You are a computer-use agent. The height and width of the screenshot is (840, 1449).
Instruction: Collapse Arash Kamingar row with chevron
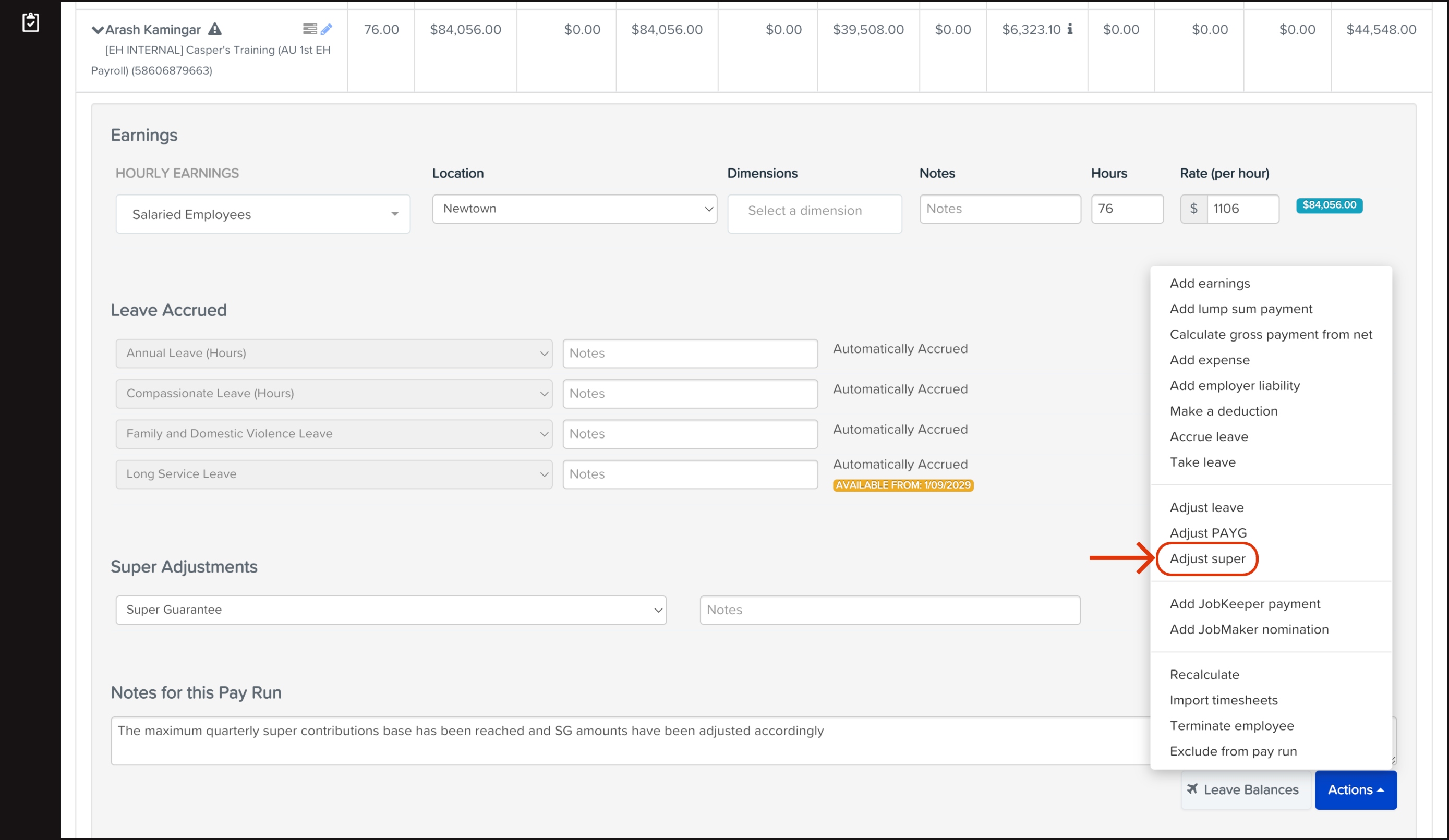[x=97, y=30]
